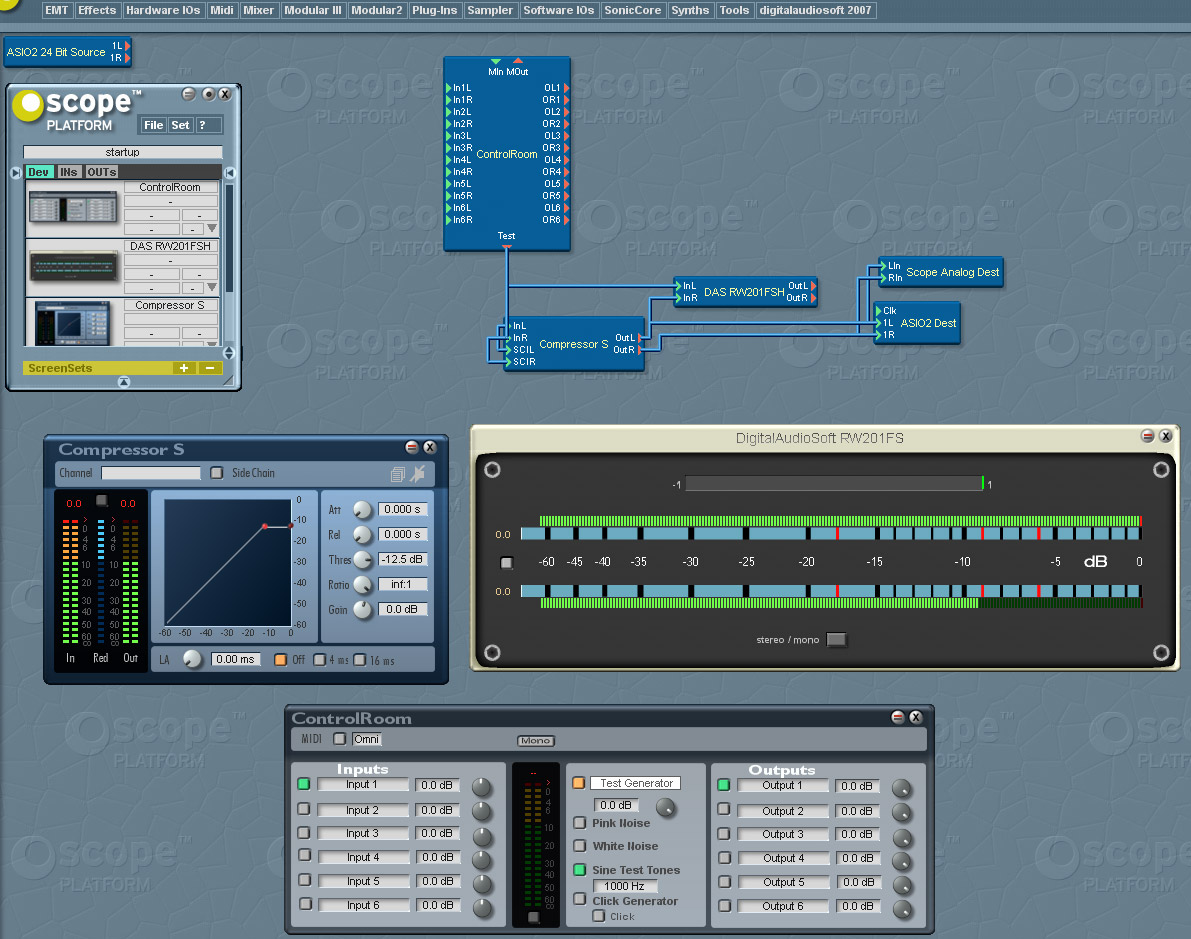Click the -1 to 1 correlation bar in RW201FS

[x=834, y=483]
